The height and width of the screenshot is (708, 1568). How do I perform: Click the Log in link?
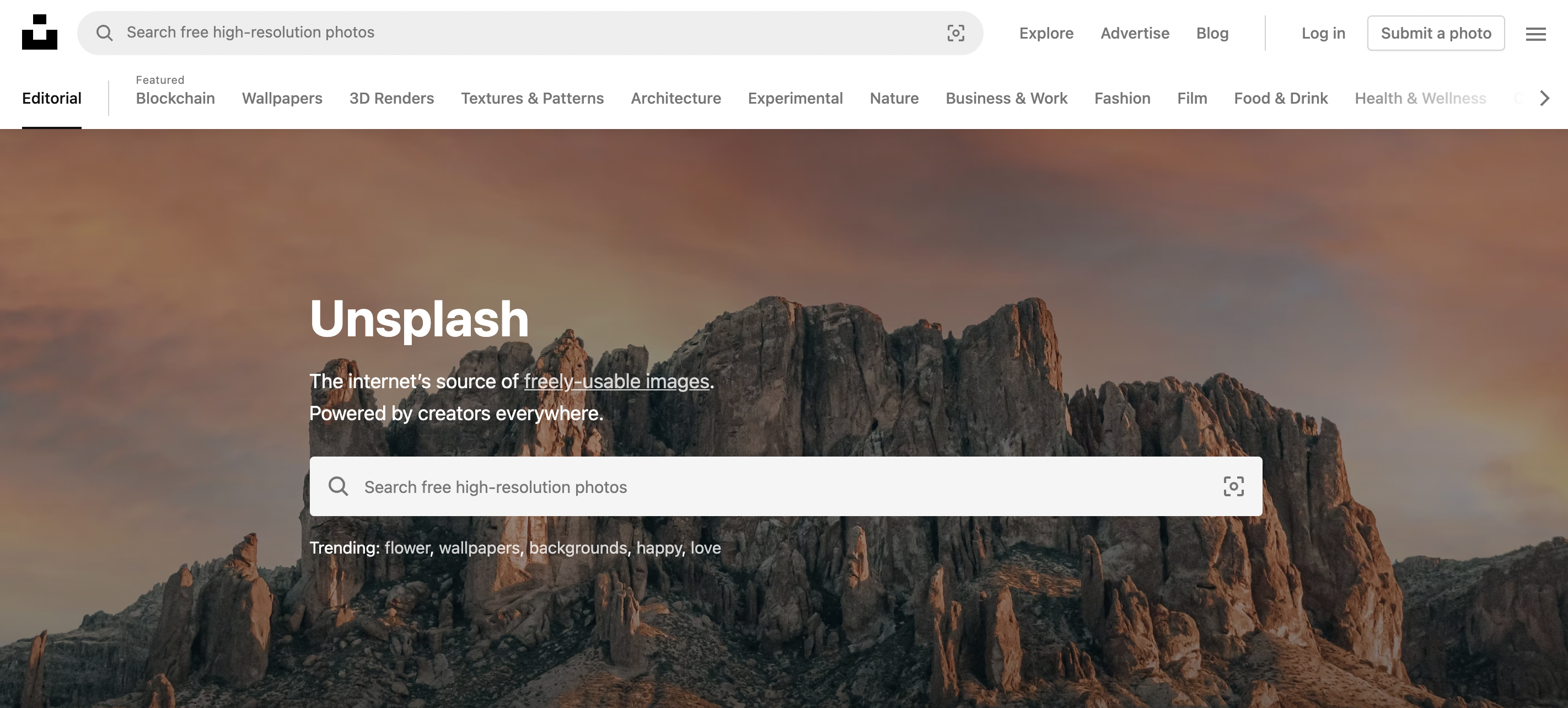[1323, 33]
